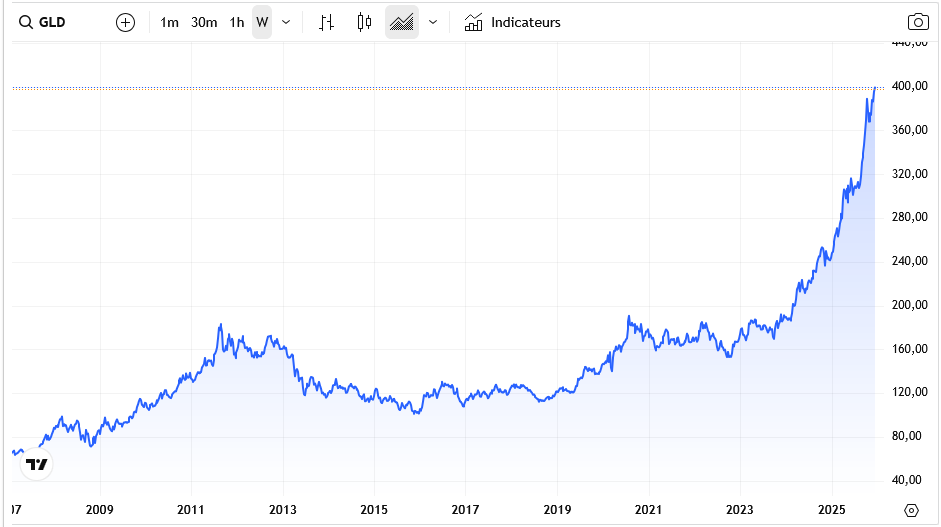This screenshot has width=941, height=527.
Task: Click the 2017 time axis label
Action: [465, 510]
